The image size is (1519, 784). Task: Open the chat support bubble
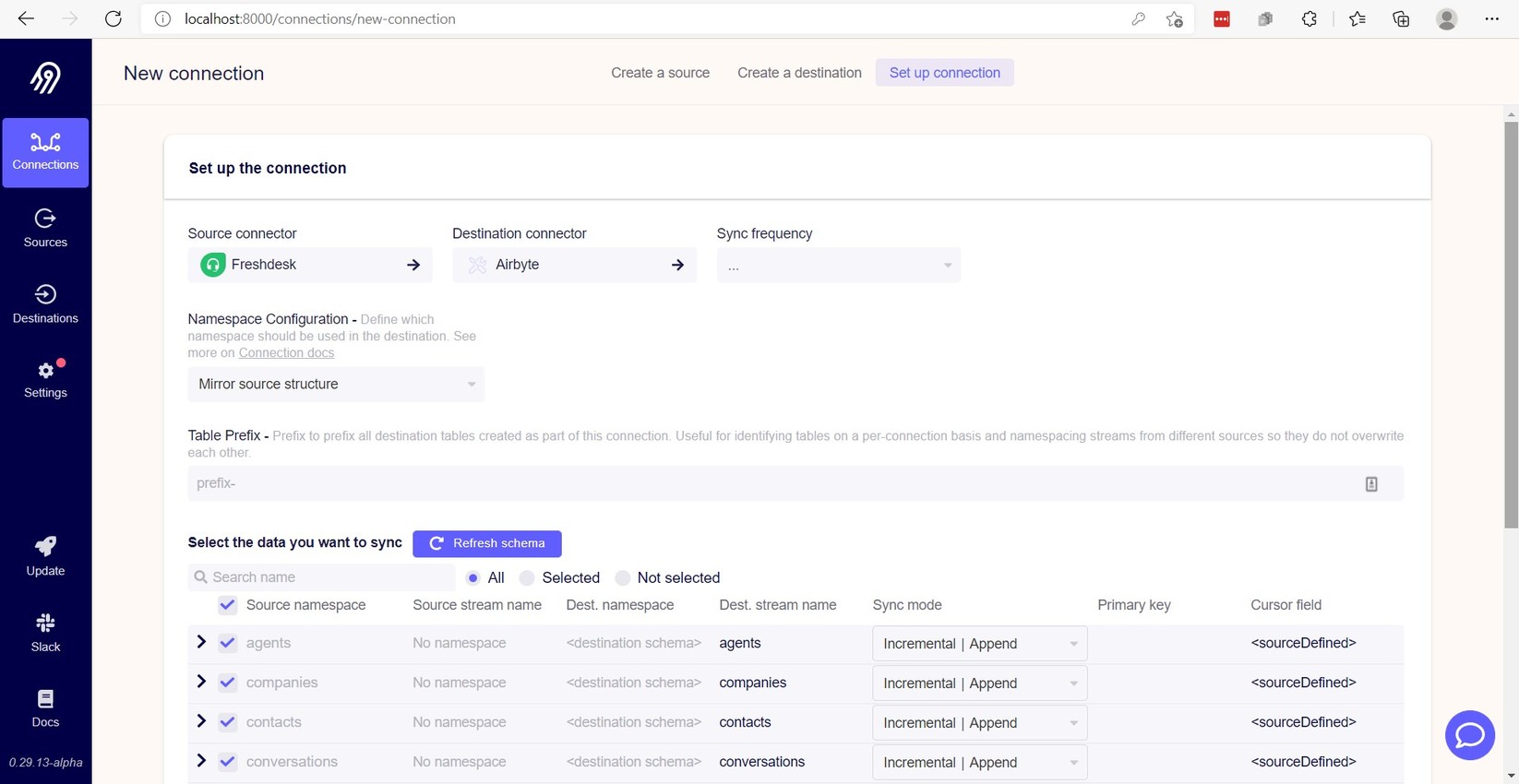[x=1470, y=735]
